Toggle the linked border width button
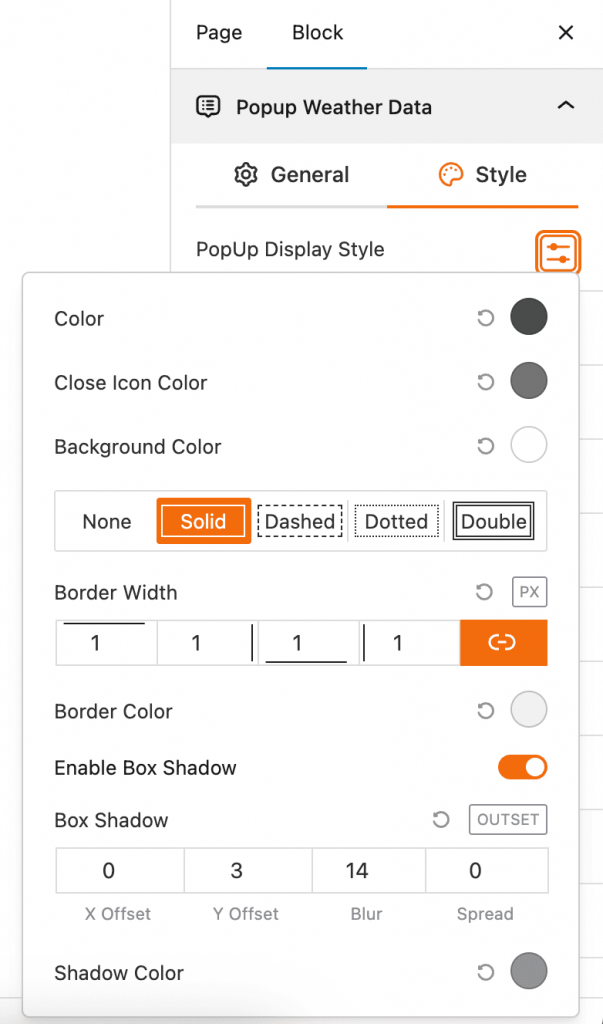 503,643
